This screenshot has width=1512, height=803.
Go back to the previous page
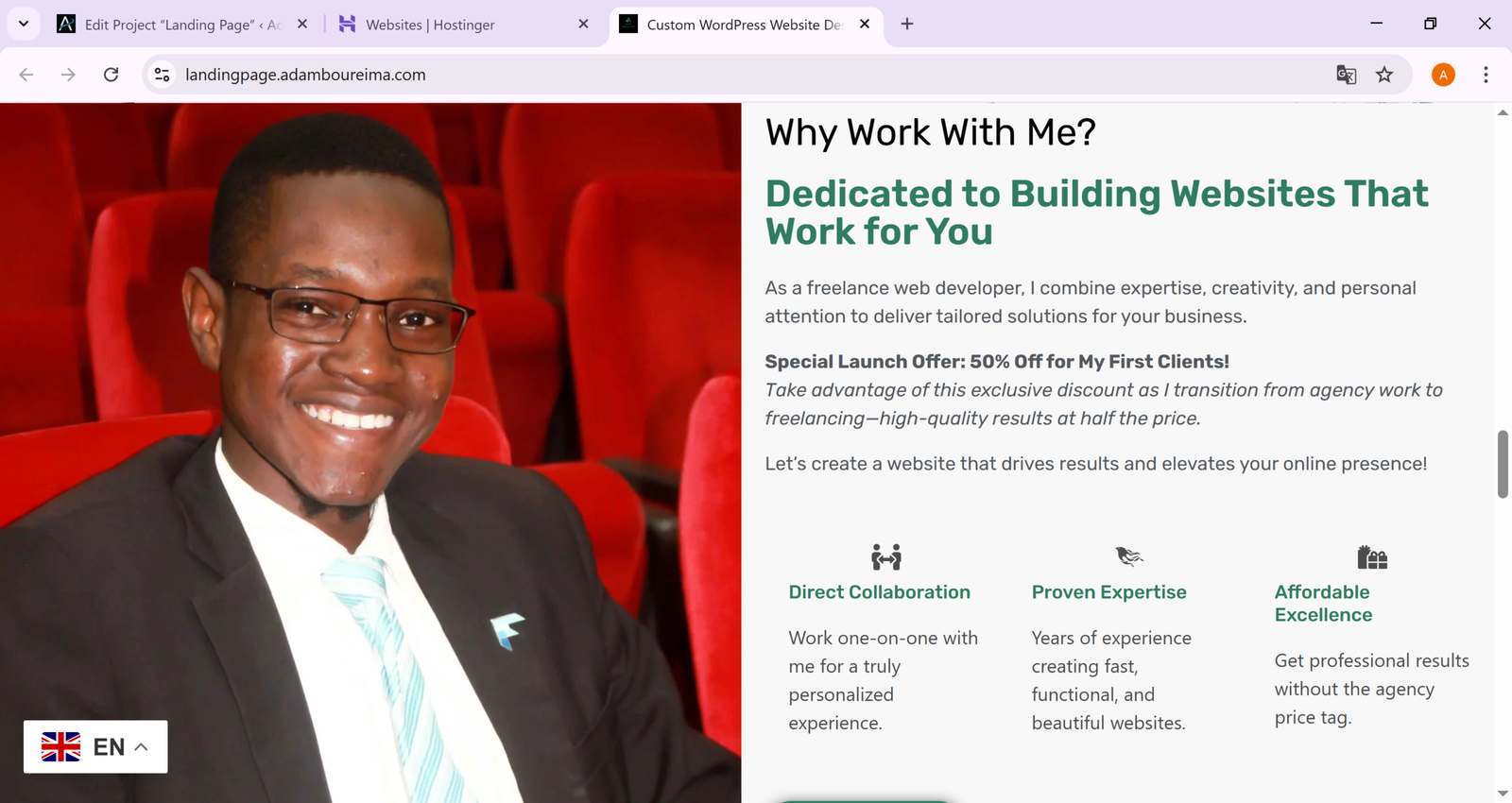coord(26,75)
